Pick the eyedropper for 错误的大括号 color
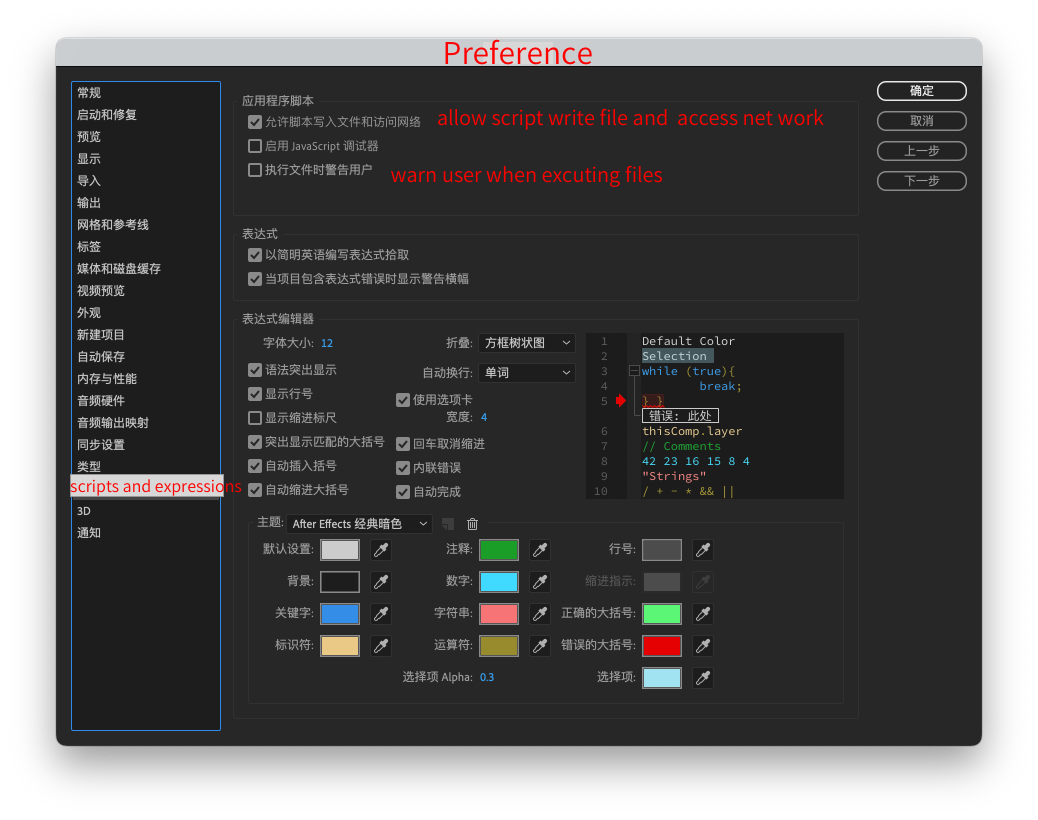Viewport: 1038px width, 820px height. click(x=702, y=645)
